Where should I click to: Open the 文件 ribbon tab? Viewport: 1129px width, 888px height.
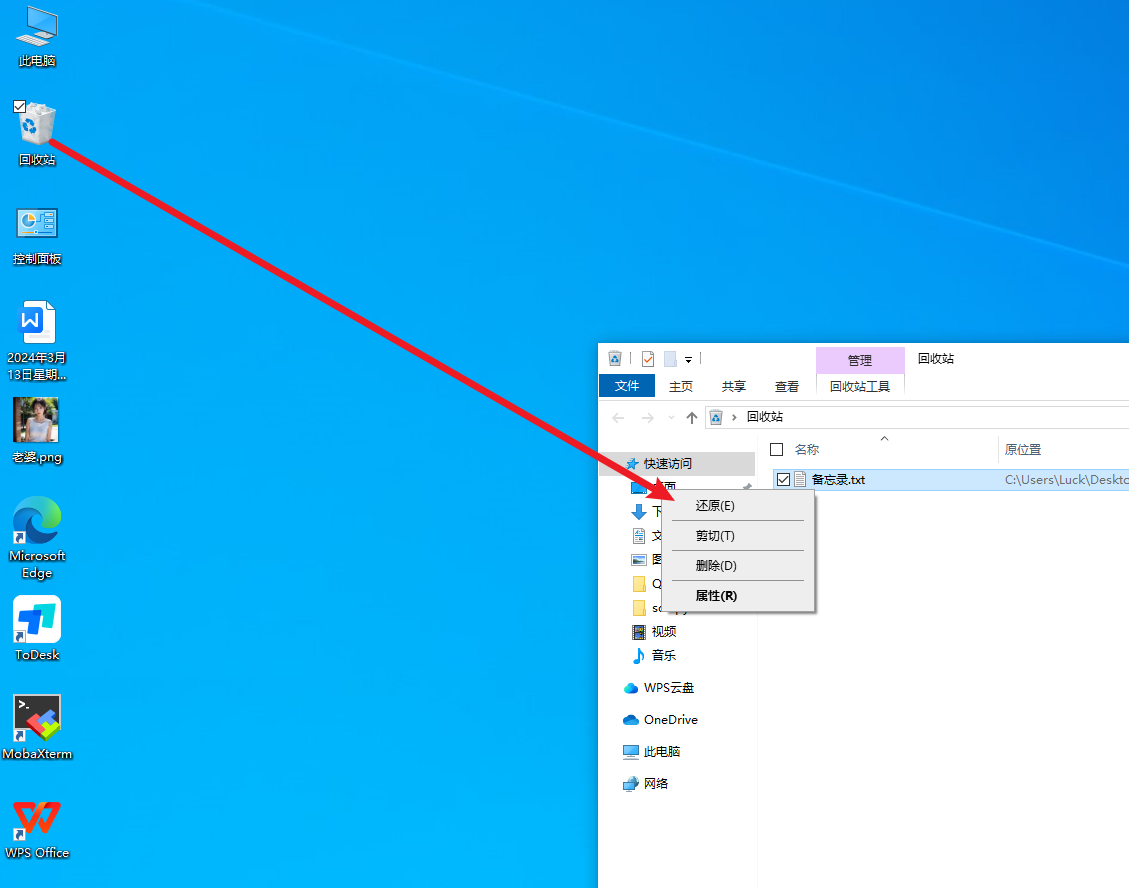pos(627,386)
